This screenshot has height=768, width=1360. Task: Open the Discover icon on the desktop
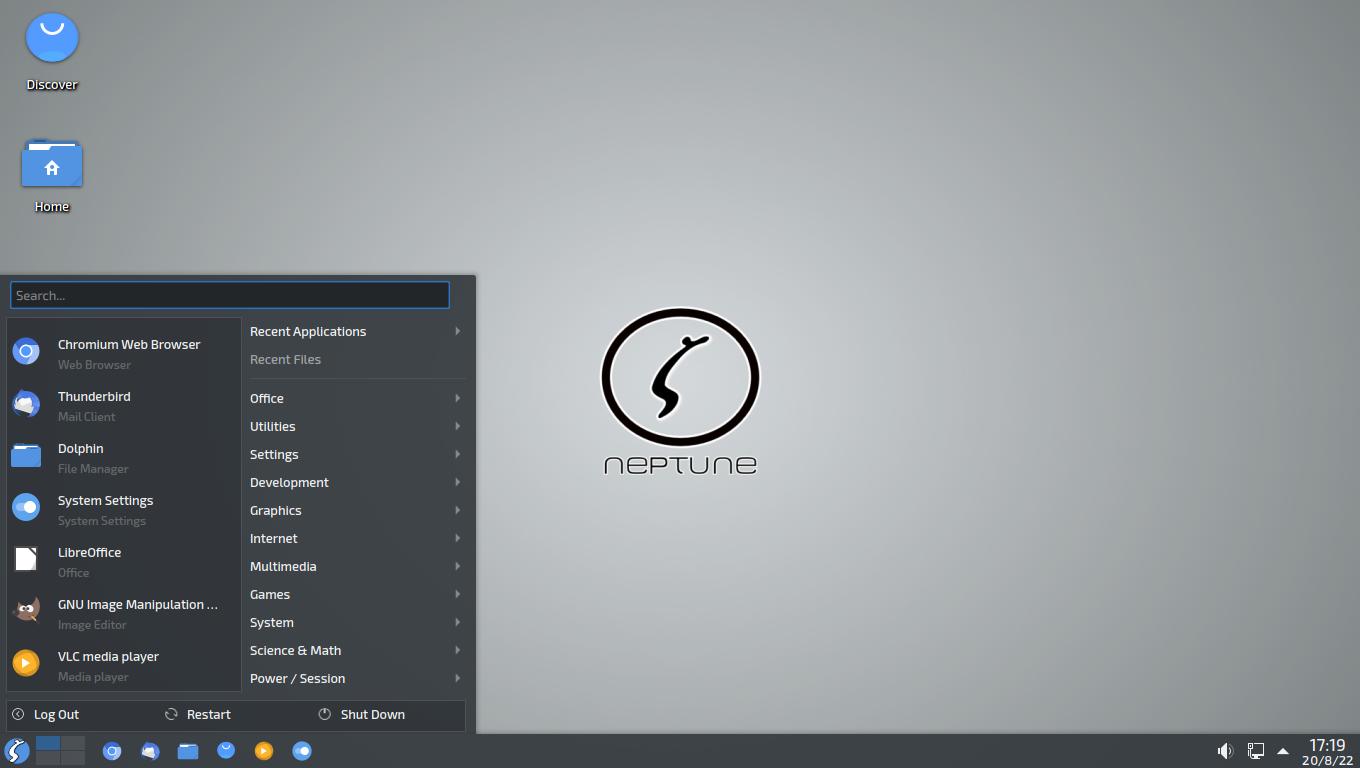pos(52,52)
